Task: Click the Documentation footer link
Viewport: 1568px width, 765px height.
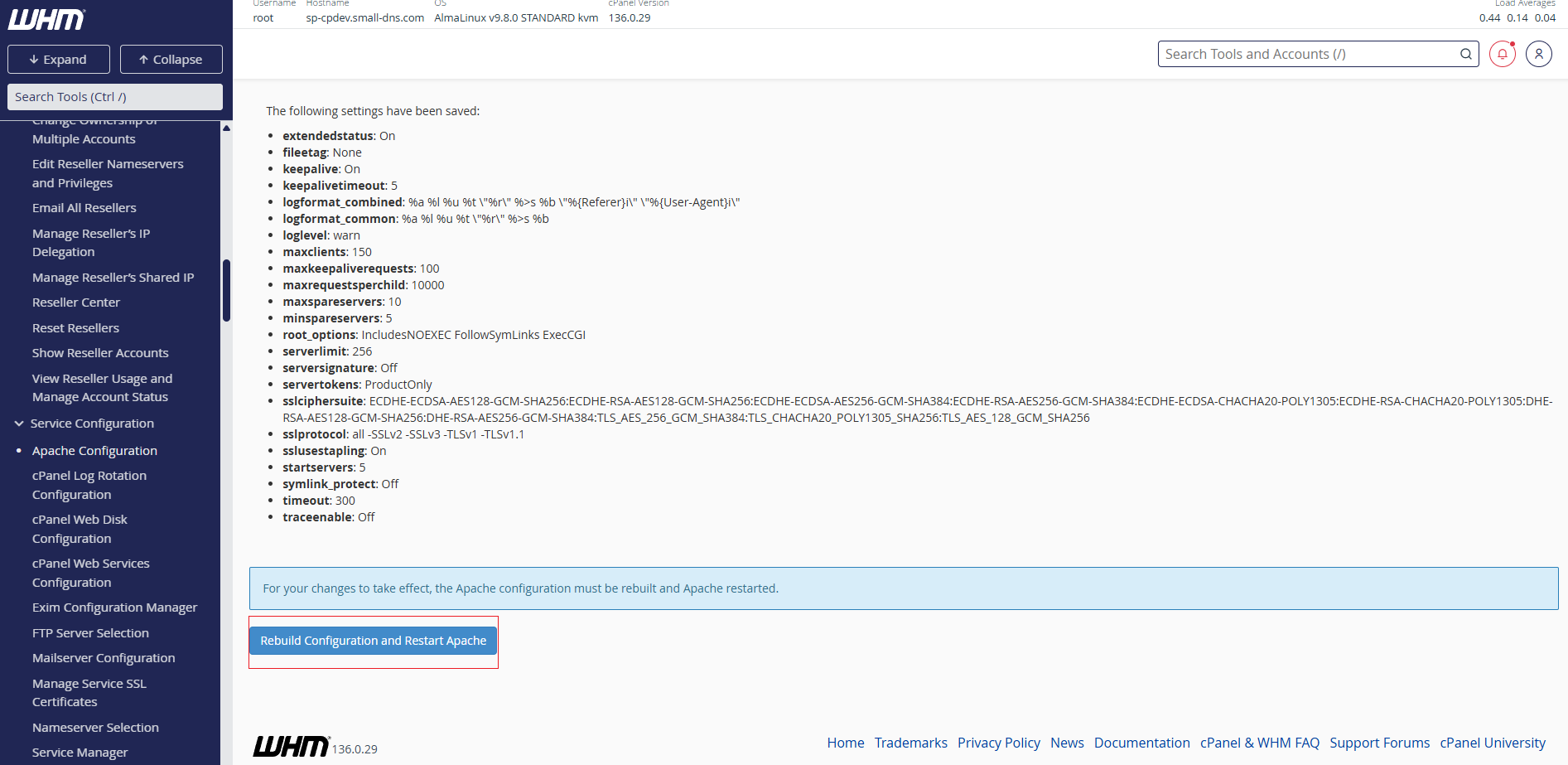Action: pyautogui.click(x=1141, y=743)
